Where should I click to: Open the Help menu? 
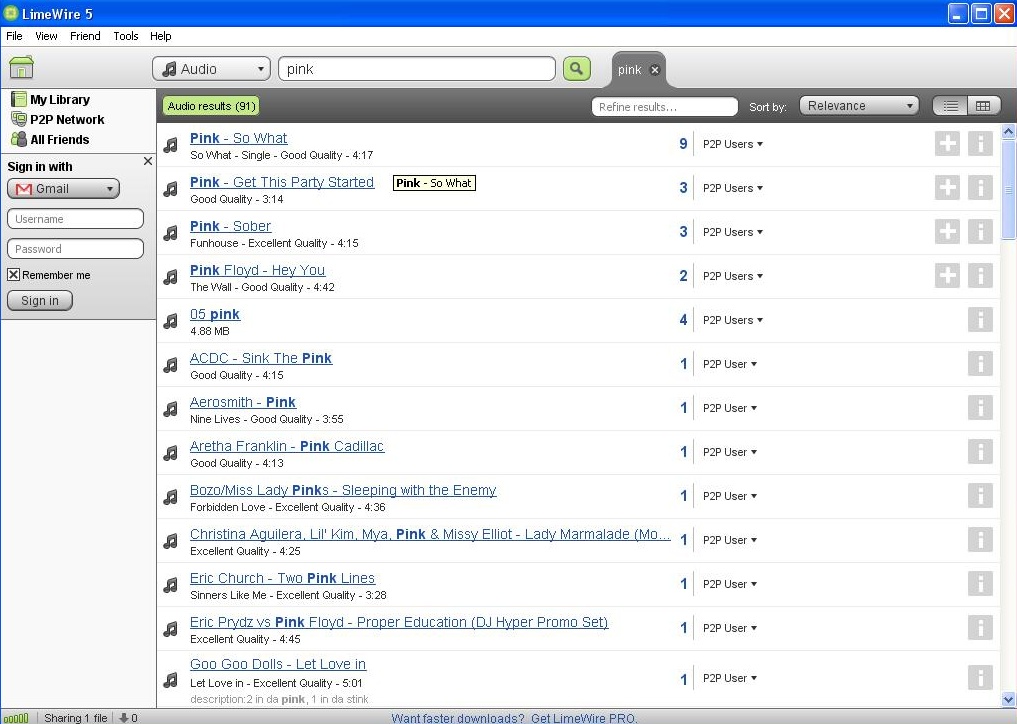click(160, 36)
